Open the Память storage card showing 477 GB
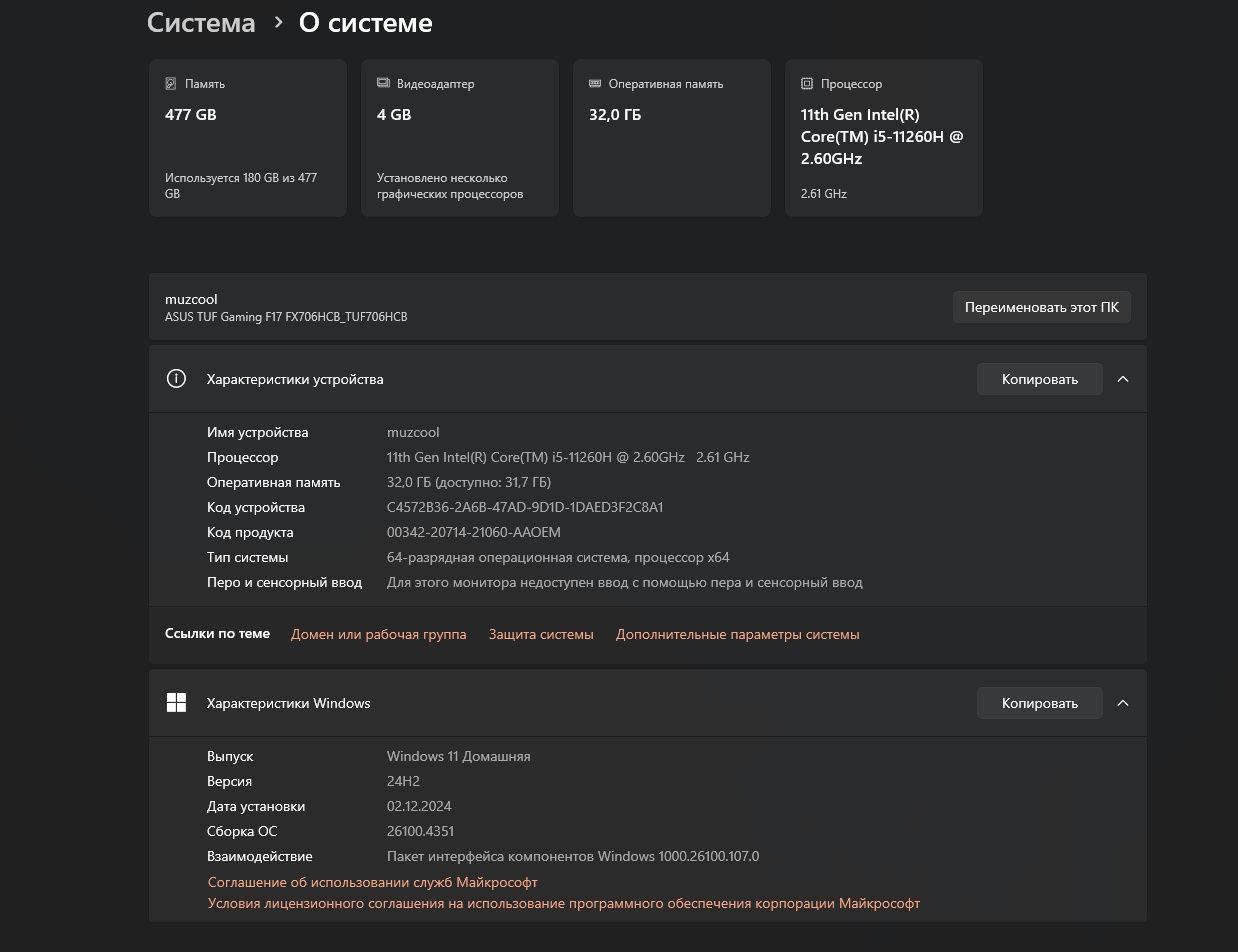This screenshot has width=1238, height=952. point(248,138)
